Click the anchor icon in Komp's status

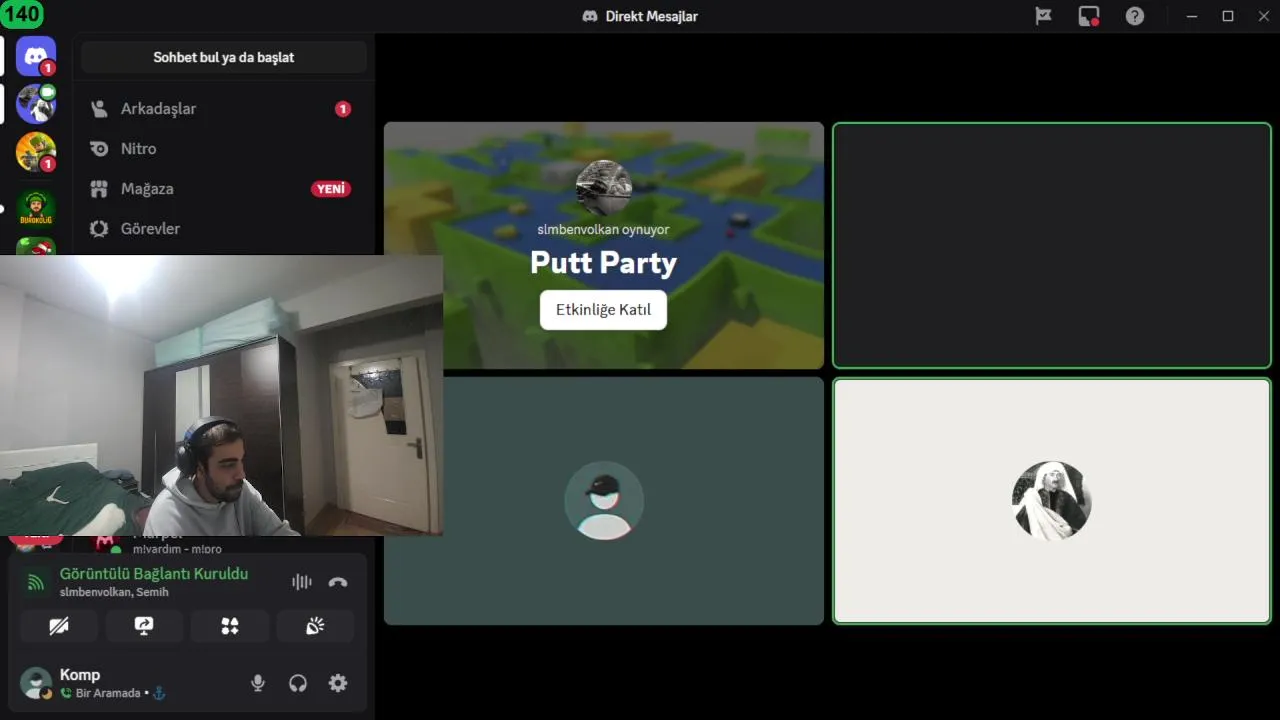158,693
